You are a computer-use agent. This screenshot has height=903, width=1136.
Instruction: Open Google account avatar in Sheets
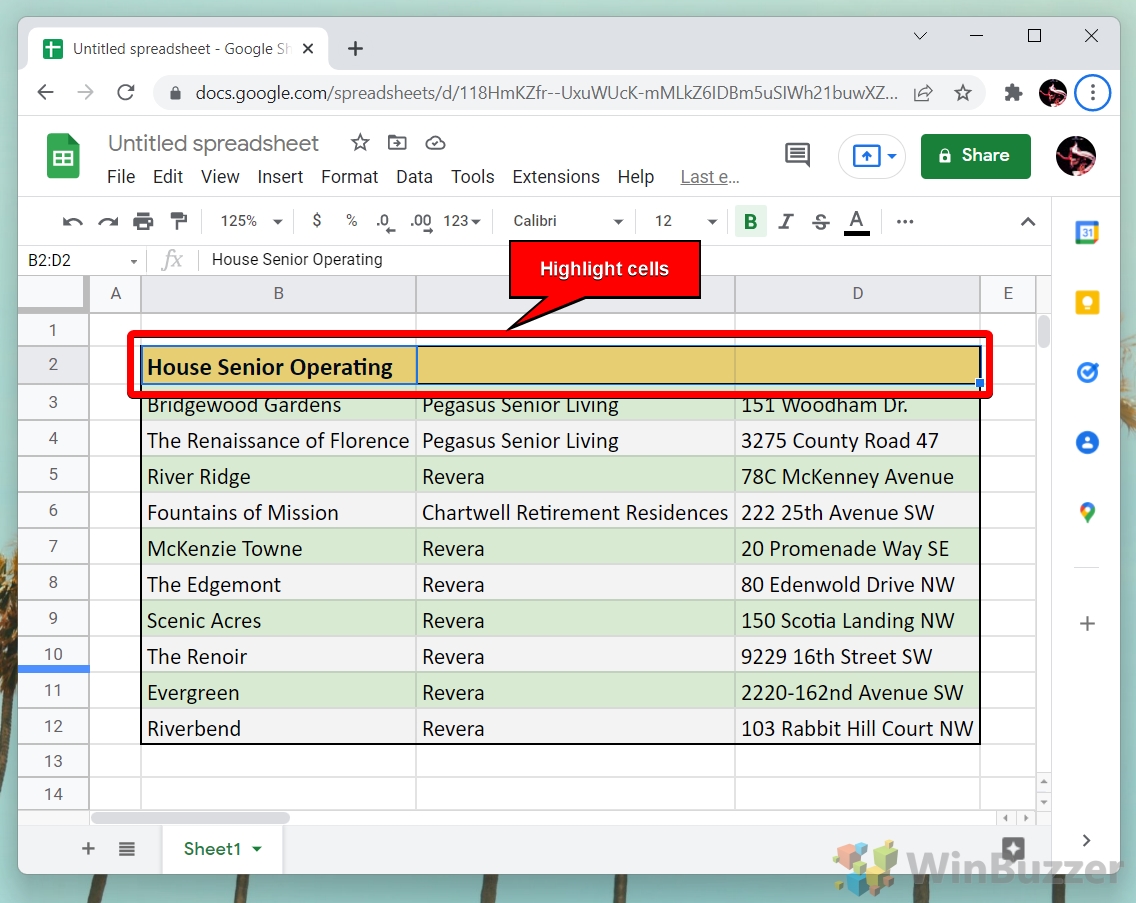point(1075,156)
